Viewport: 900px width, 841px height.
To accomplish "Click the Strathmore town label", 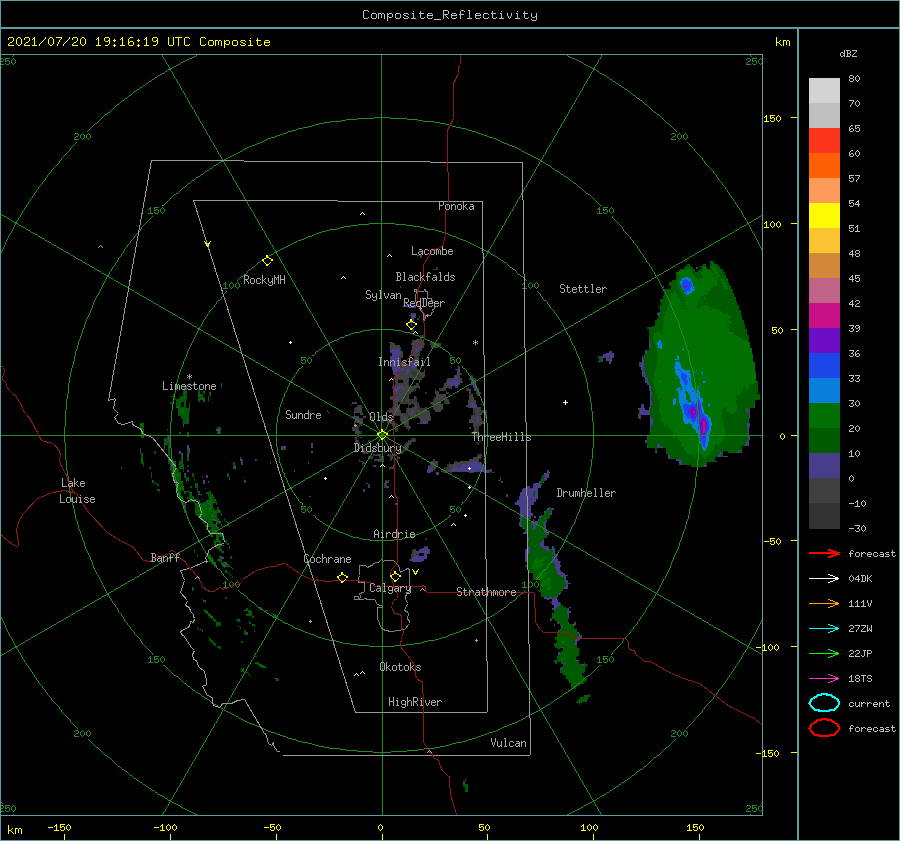I will coord(486,592).
